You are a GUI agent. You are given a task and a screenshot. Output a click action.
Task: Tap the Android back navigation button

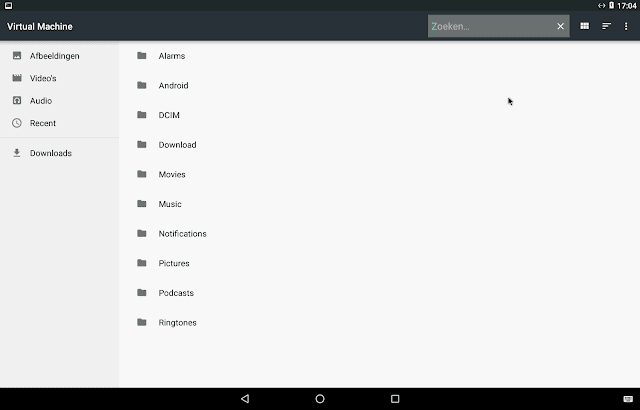[245, 399]
